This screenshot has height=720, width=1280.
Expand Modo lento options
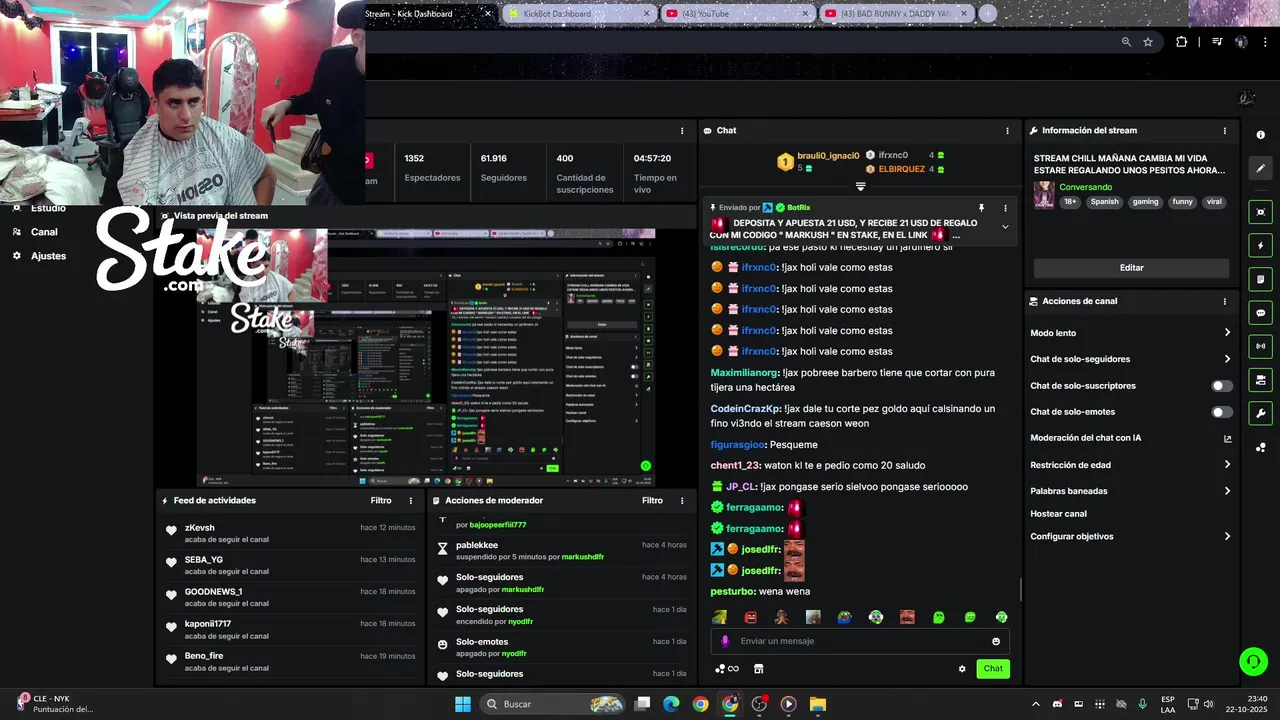(1227, 333)
